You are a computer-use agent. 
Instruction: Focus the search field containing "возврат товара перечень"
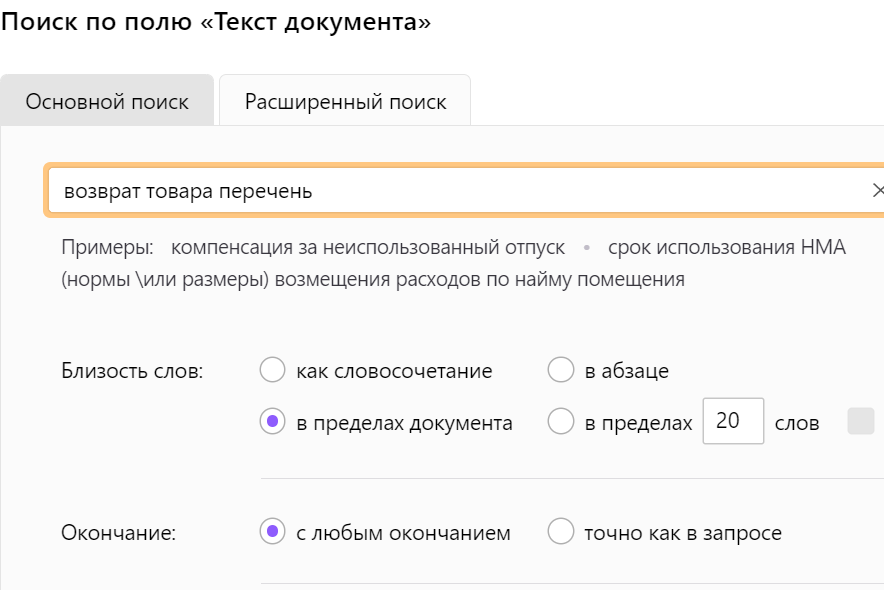click(x=450, y=191)
